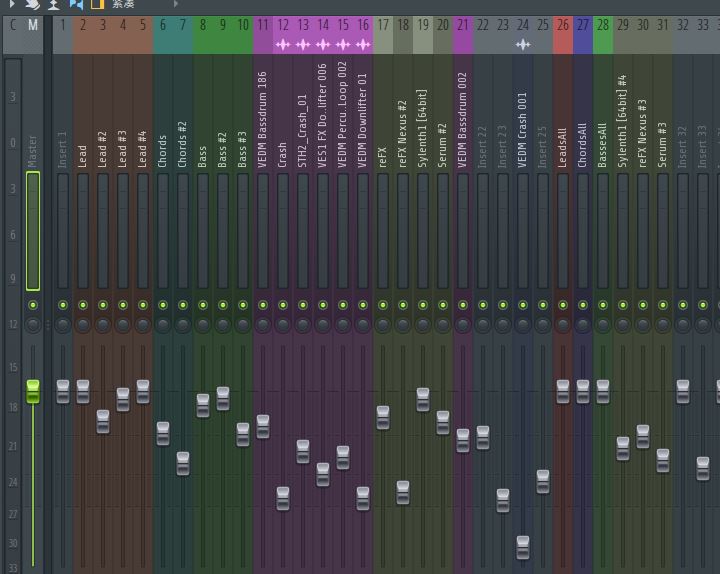Click the Chords #2 volume fader
The image size is (720, 574).
tap(183, 464)
